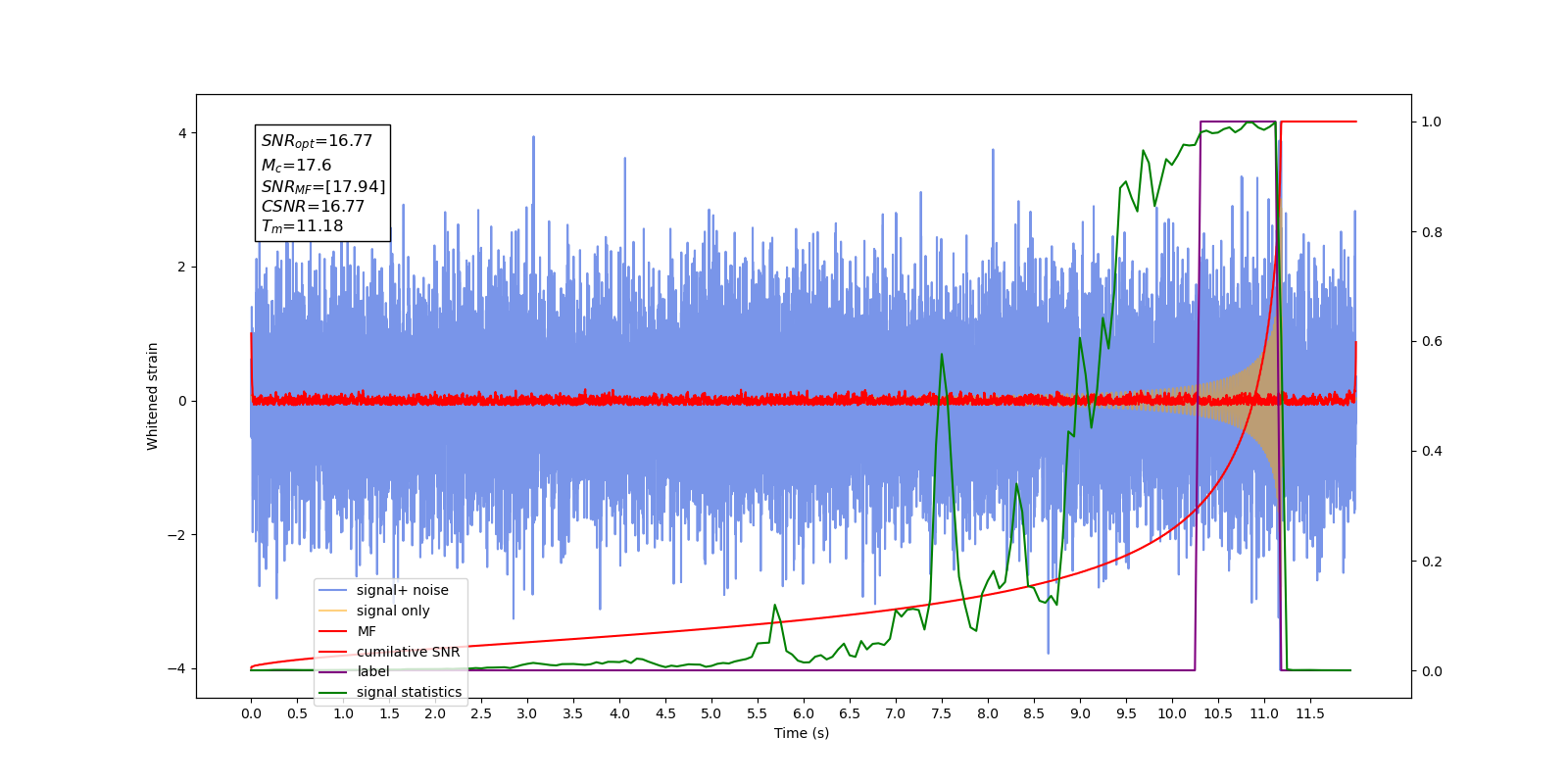Click the Mc=17.6 annotation text
The image size is (1568, 784).
click(296, 166)
